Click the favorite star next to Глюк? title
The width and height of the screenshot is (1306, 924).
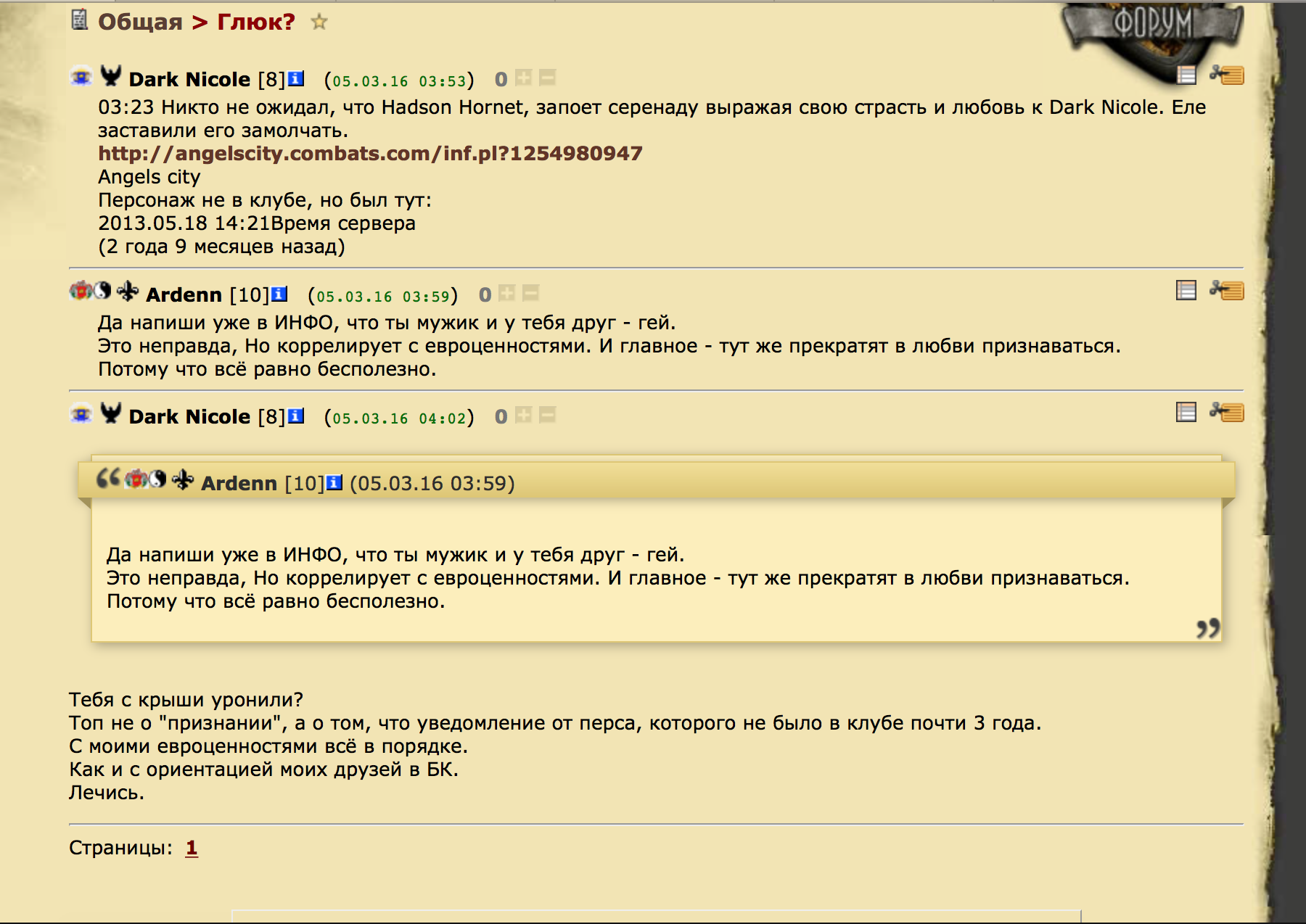coord(319,22)
